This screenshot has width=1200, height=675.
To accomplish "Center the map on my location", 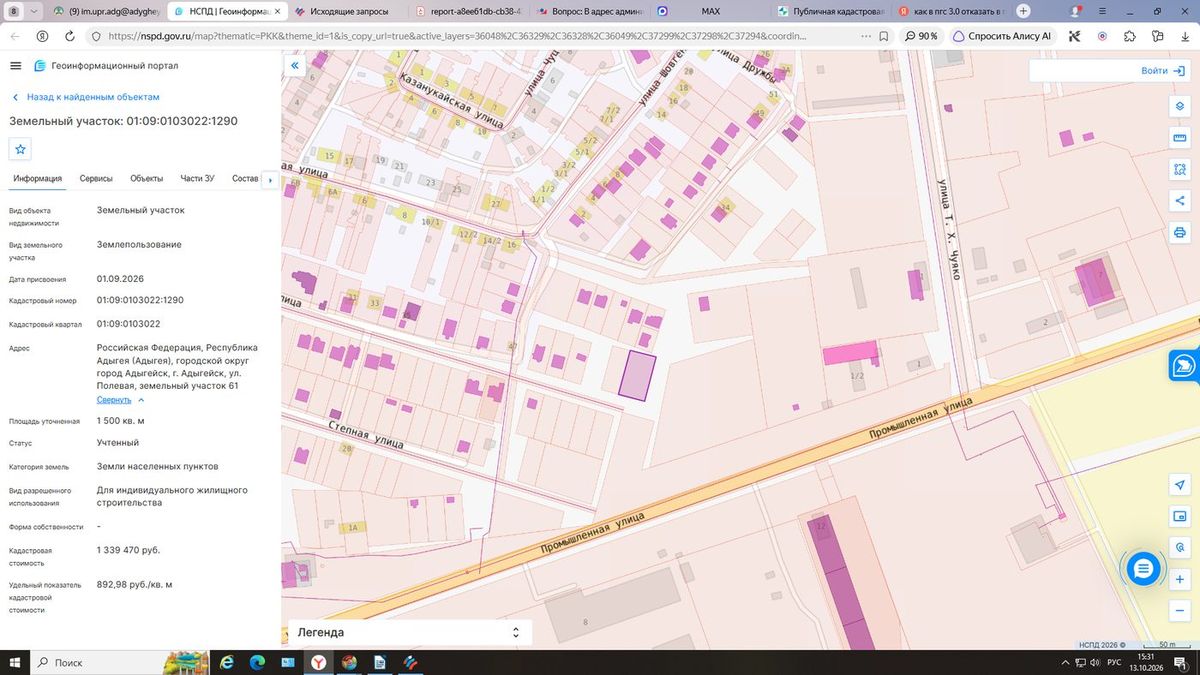I will coord(1180,484).
